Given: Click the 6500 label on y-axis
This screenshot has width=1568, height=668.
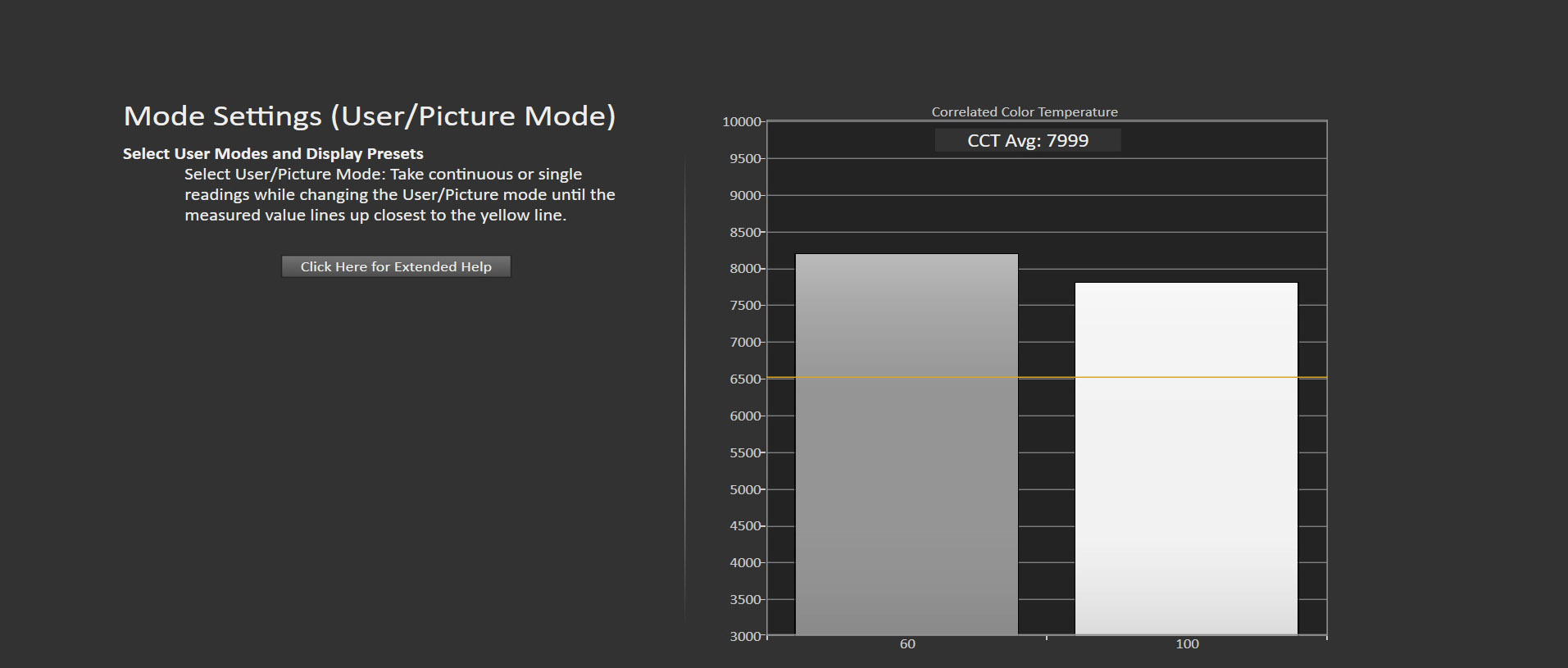Looking at the screenshot, I should click(745, 379).
